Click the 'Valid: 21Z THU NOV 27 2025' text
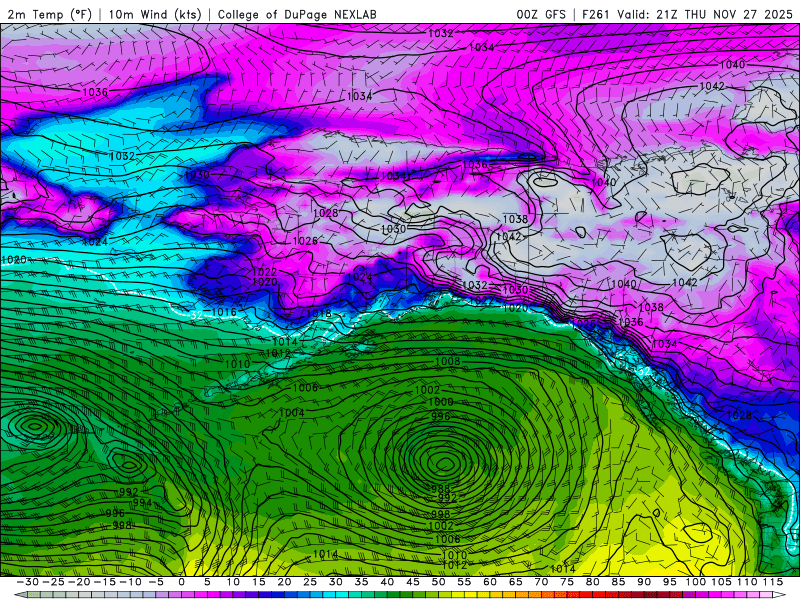800x600 pixels. coord(705,14)
